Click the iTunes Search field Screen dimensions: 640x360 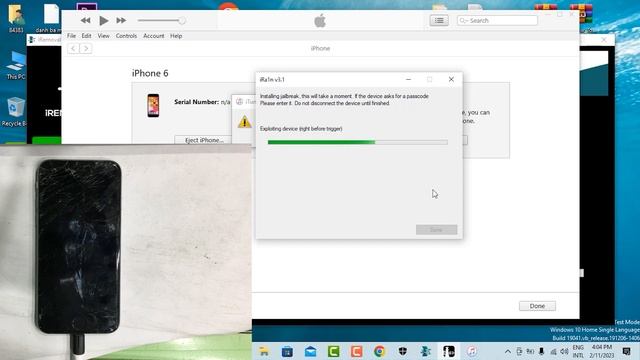pyautogui.click(x=497, y=20)
